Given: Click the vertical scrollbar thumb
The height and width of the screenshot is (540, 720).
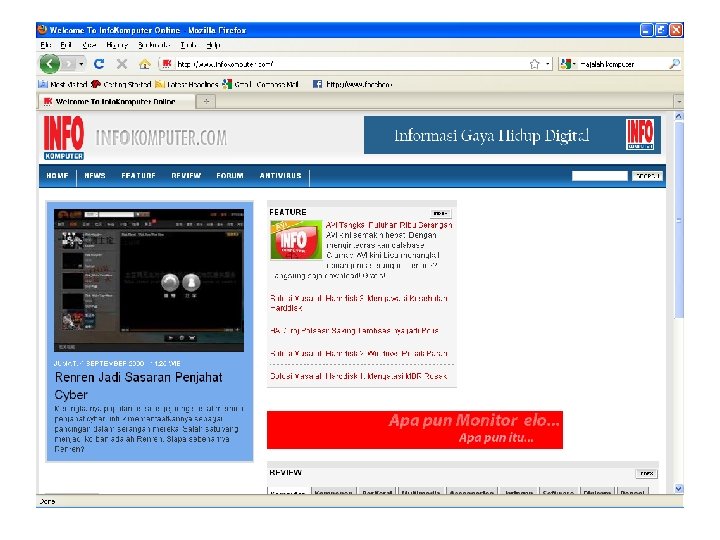Looking at the screenshot, I should click(679, 220).
